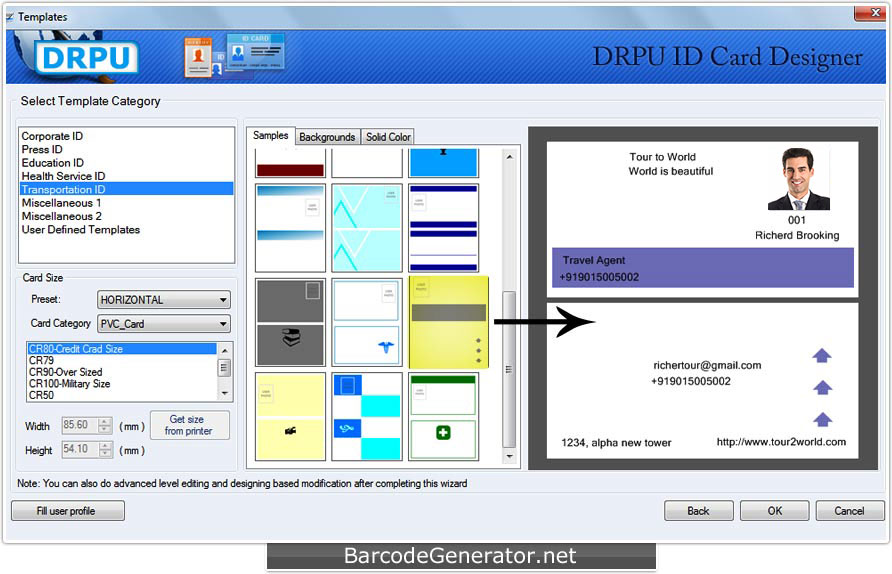Select solid blue template thumbnail at top

click(443, 164)
